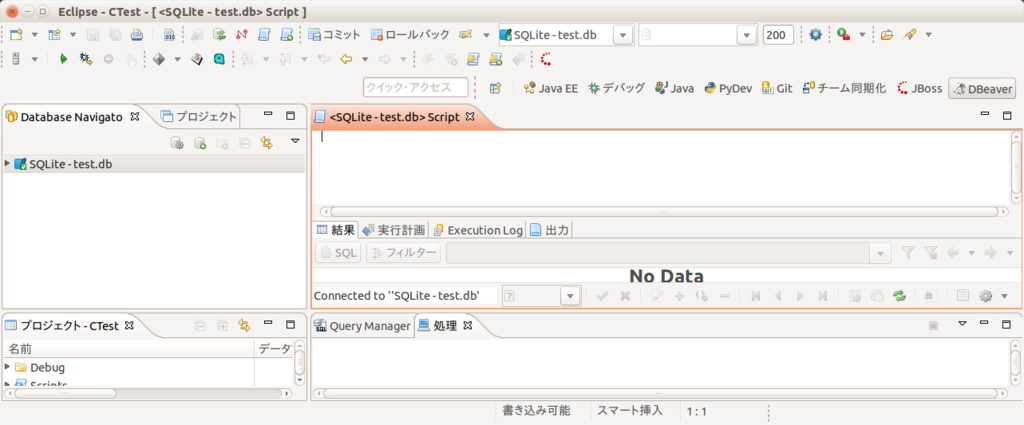Select the Debug folder in CTest project
This screenshot has height=425, width=1024.
[39, 368]
